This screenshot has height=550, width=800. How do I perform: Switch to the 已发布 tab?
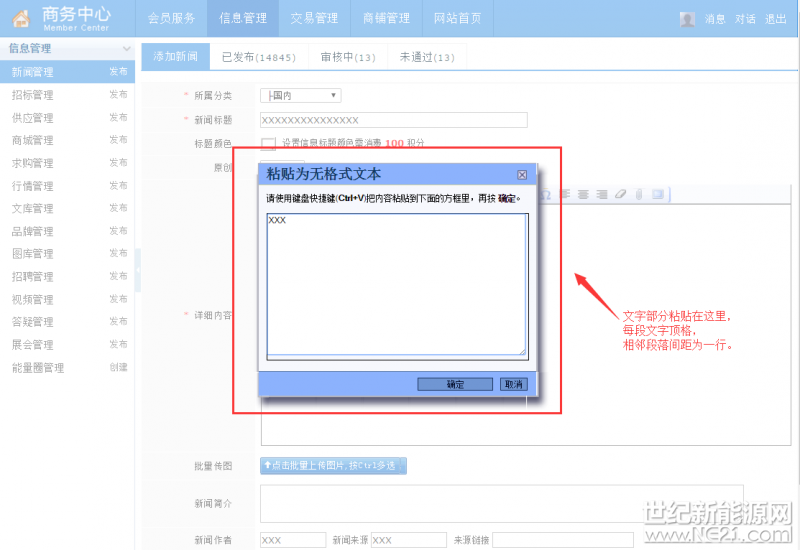click(259, 57)
